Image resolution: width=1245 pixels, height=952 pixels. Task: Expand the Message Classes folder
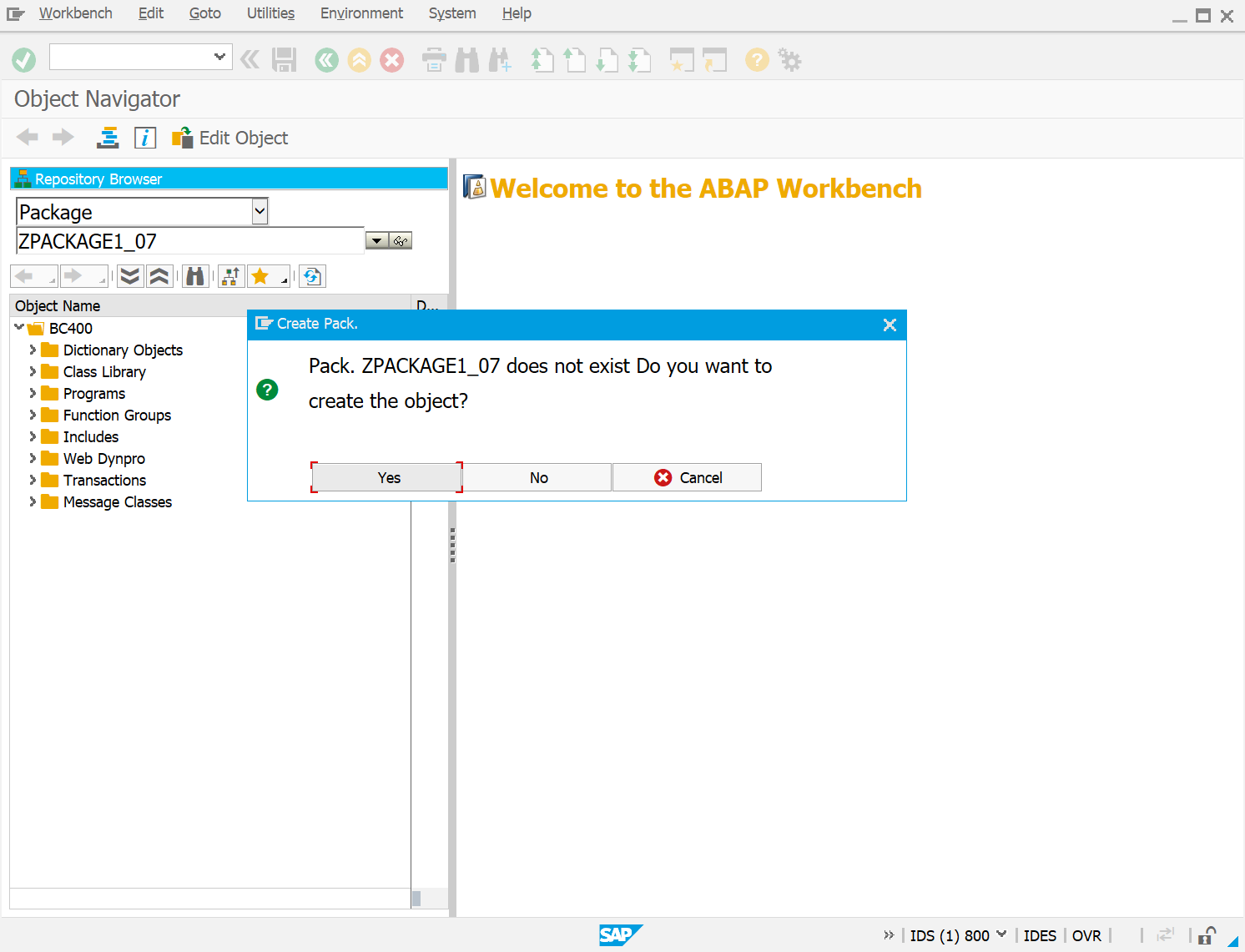pos(33,501)
